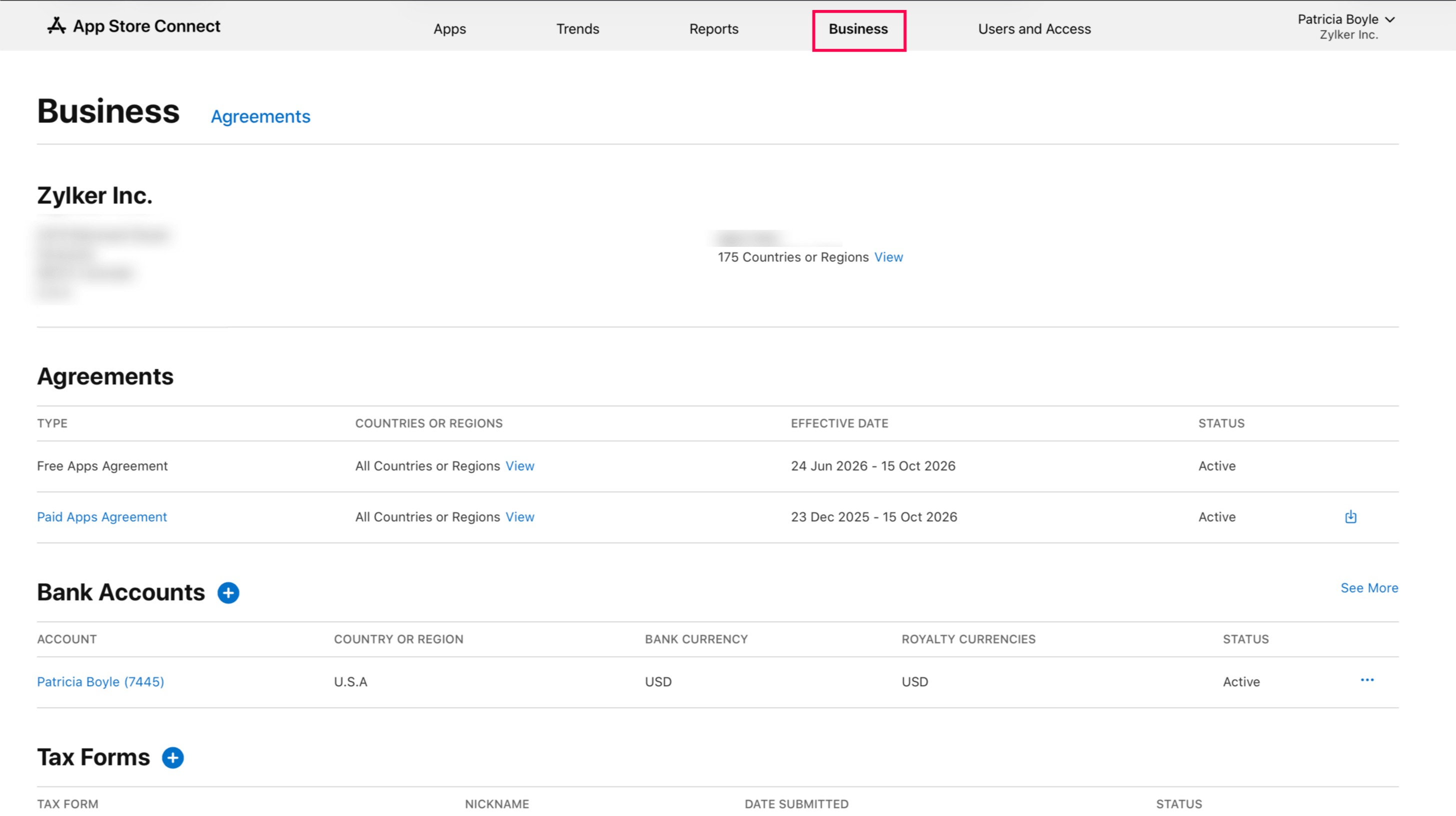Open more options for Patricia Boyle bank account
1456x816 pixels.
click(1366, 680)
